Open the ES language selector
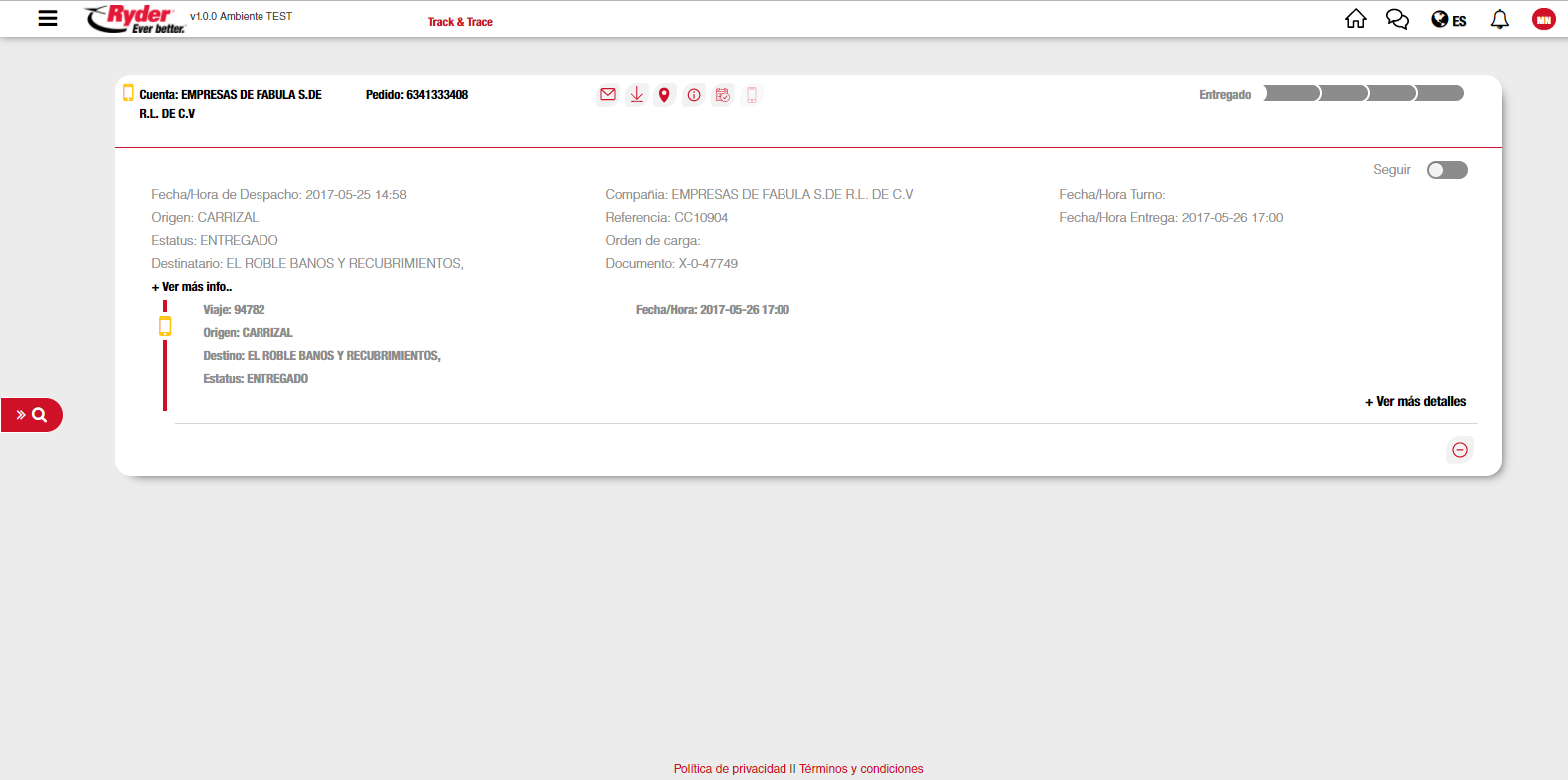1568x780 pixels. 1449,20
